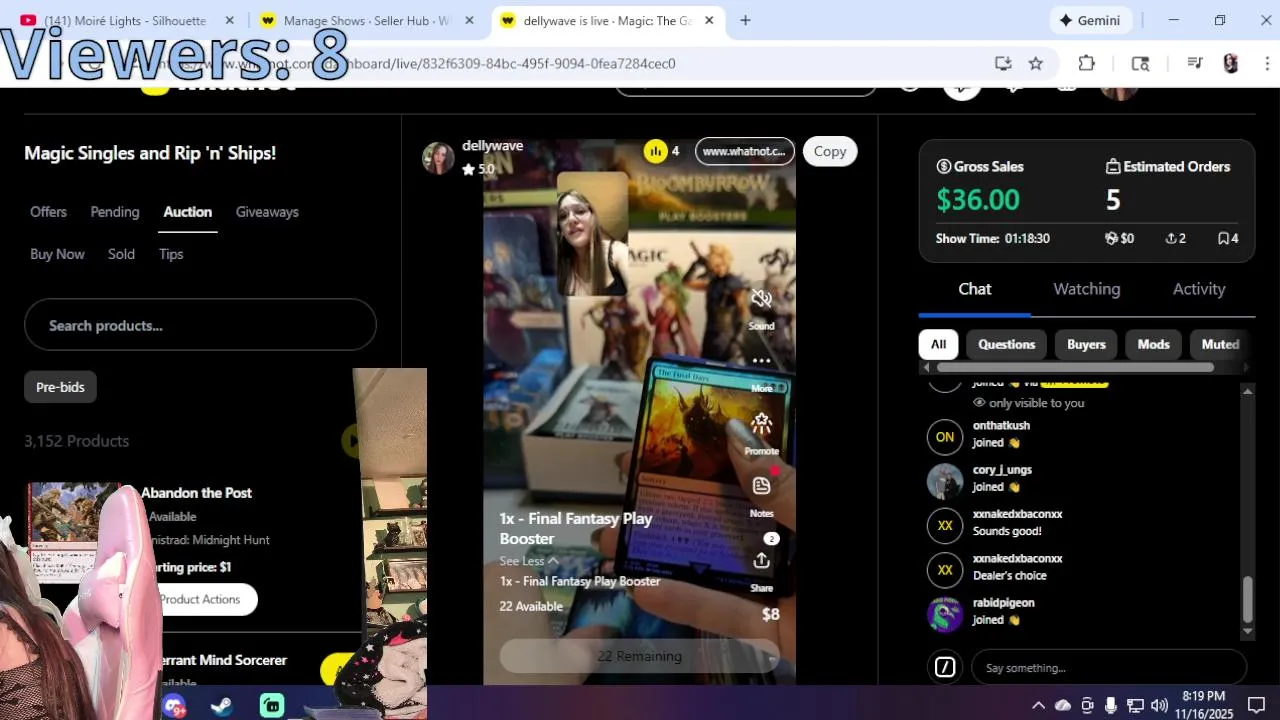Switch to the Pending tab
Screen dimensions: 1280x720
coord(115,212)
